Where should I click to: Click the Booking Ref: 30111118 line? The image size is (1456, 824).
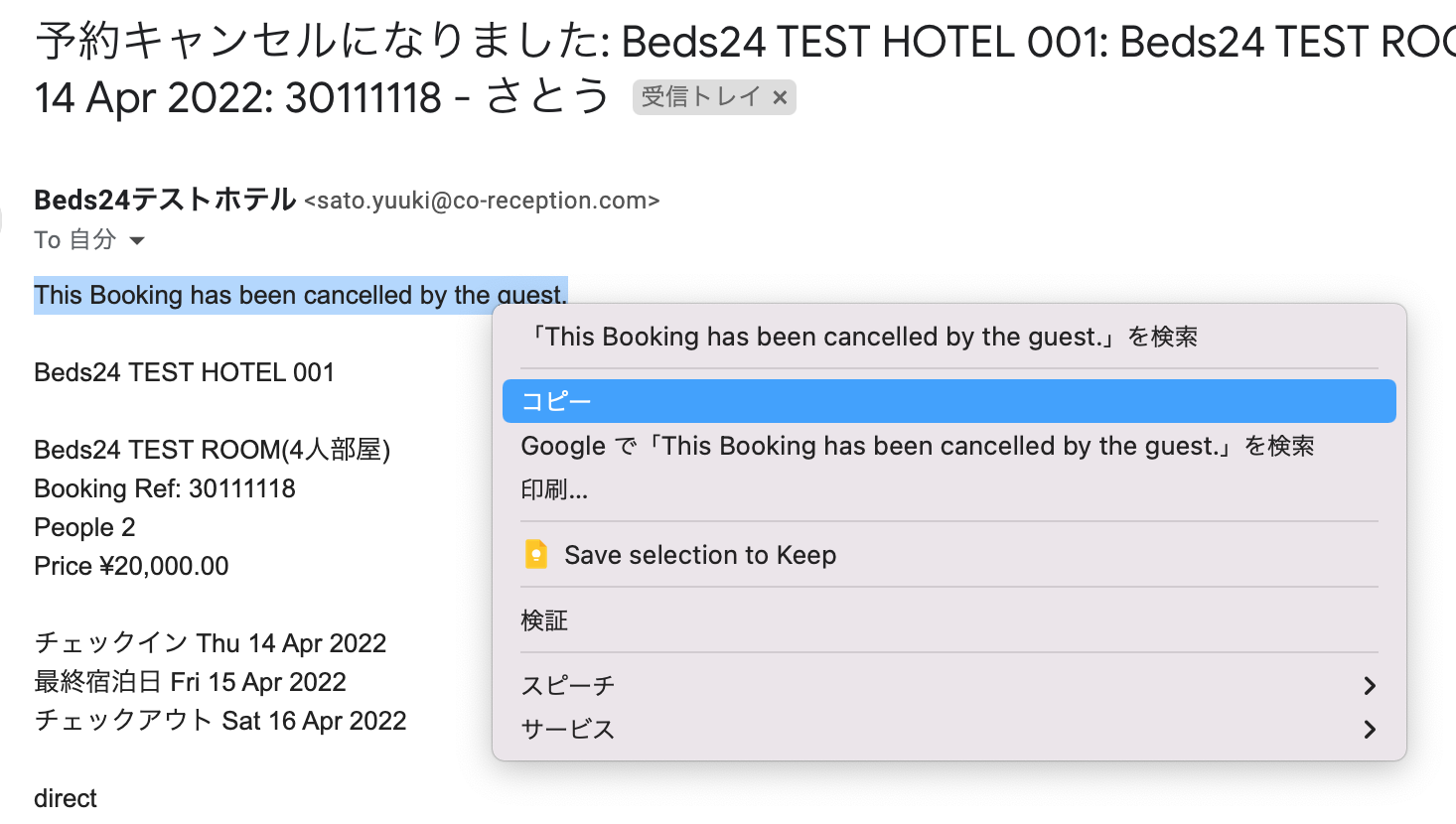coord(165,488)
